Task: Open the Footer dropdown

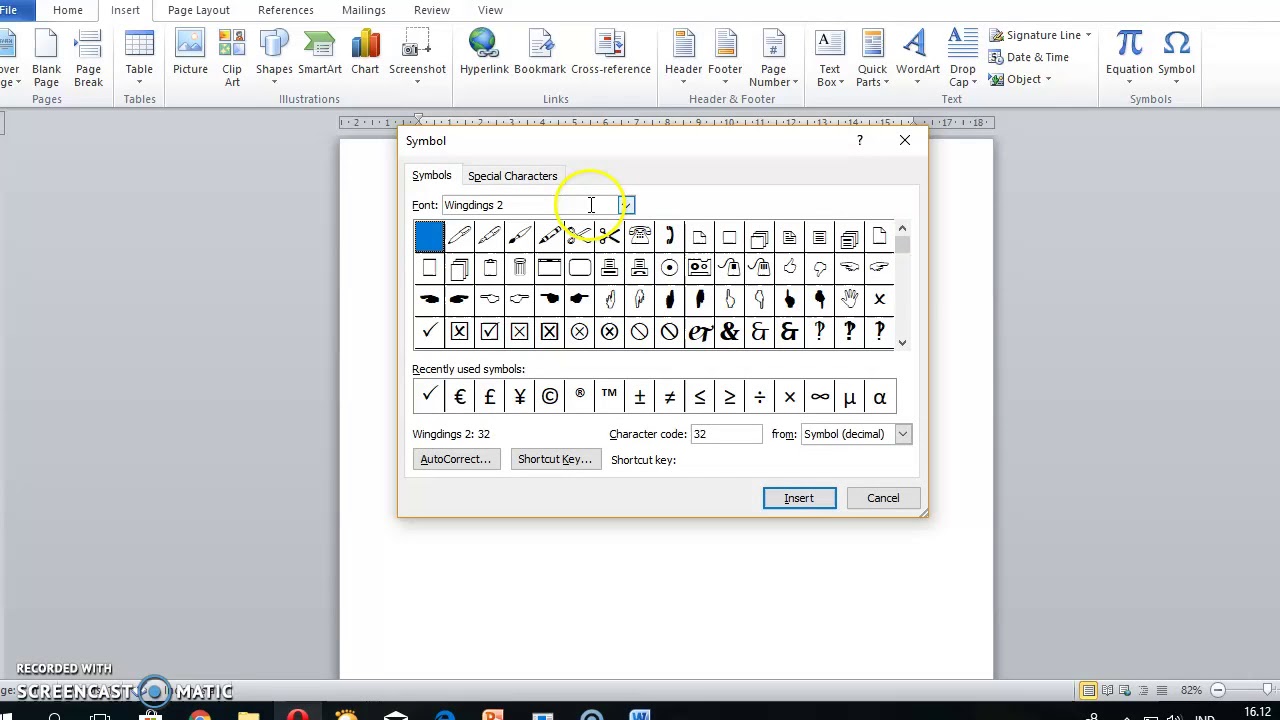Action: coord(725,58)
